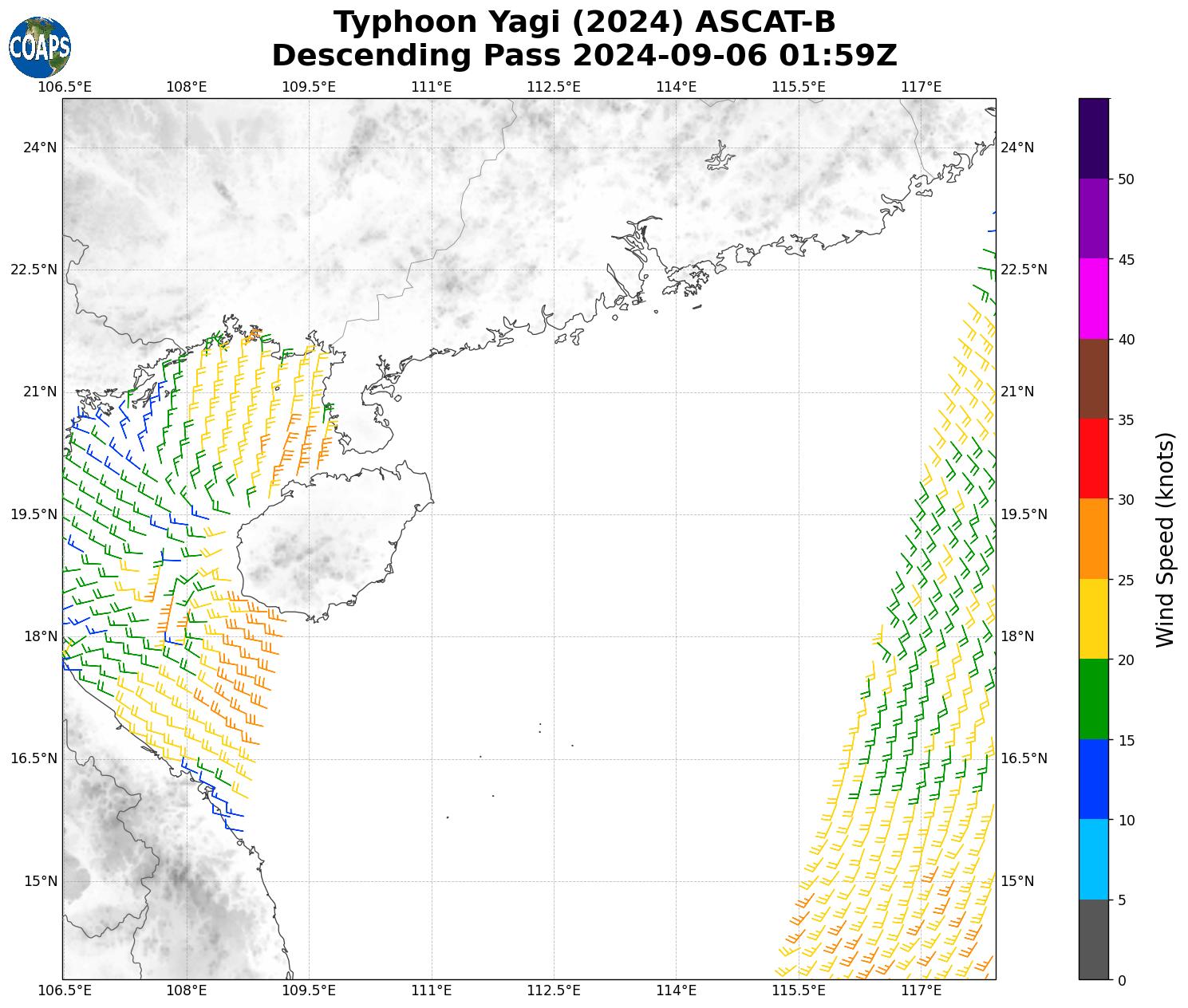The height and width of the screenshot is (1008, 1188).
Task: Click the 111°E label on the top axis
Action: click(x=432, y=86)
